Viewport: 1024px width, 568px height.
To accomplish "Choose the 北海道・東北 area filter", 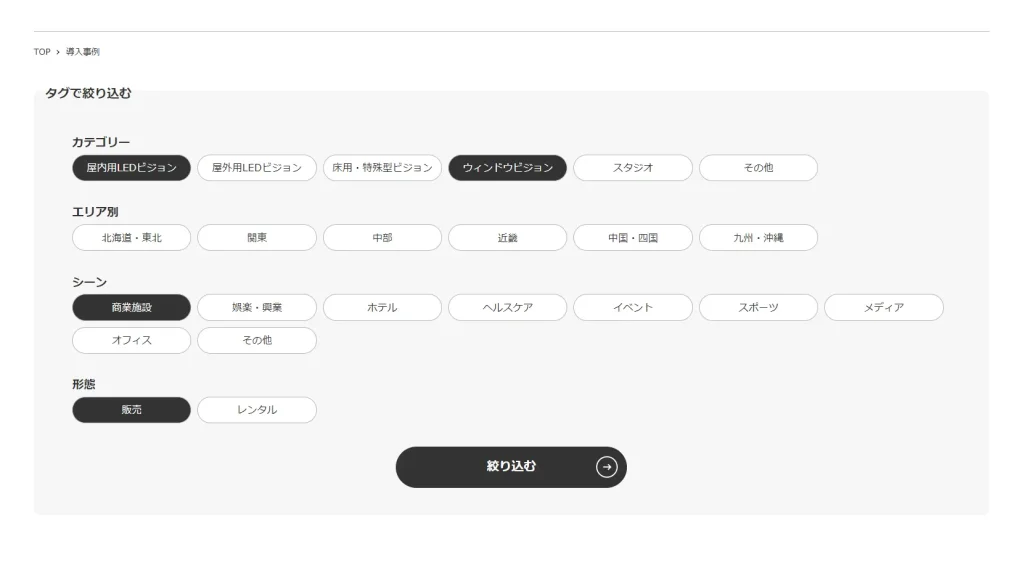I will pyautogui.click(x=131, y=238).
